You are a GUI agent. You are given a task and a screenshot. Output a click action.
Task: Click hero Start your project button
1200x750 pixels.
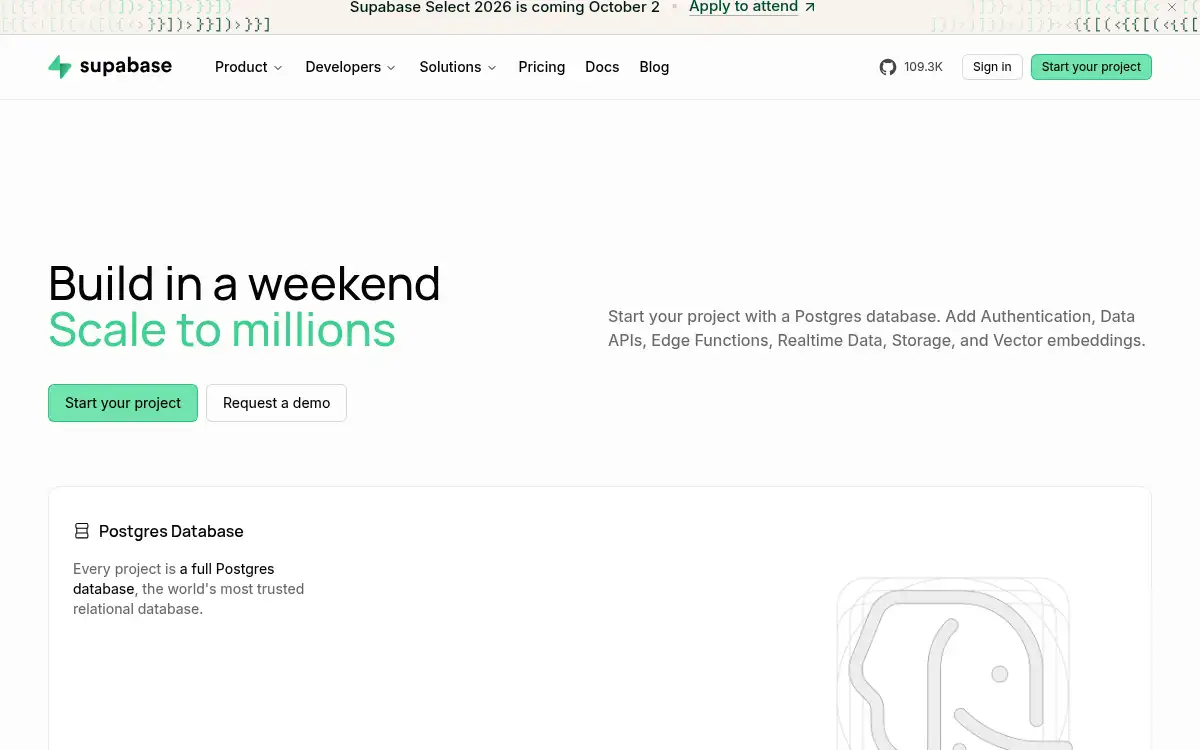tap(123, 403)
